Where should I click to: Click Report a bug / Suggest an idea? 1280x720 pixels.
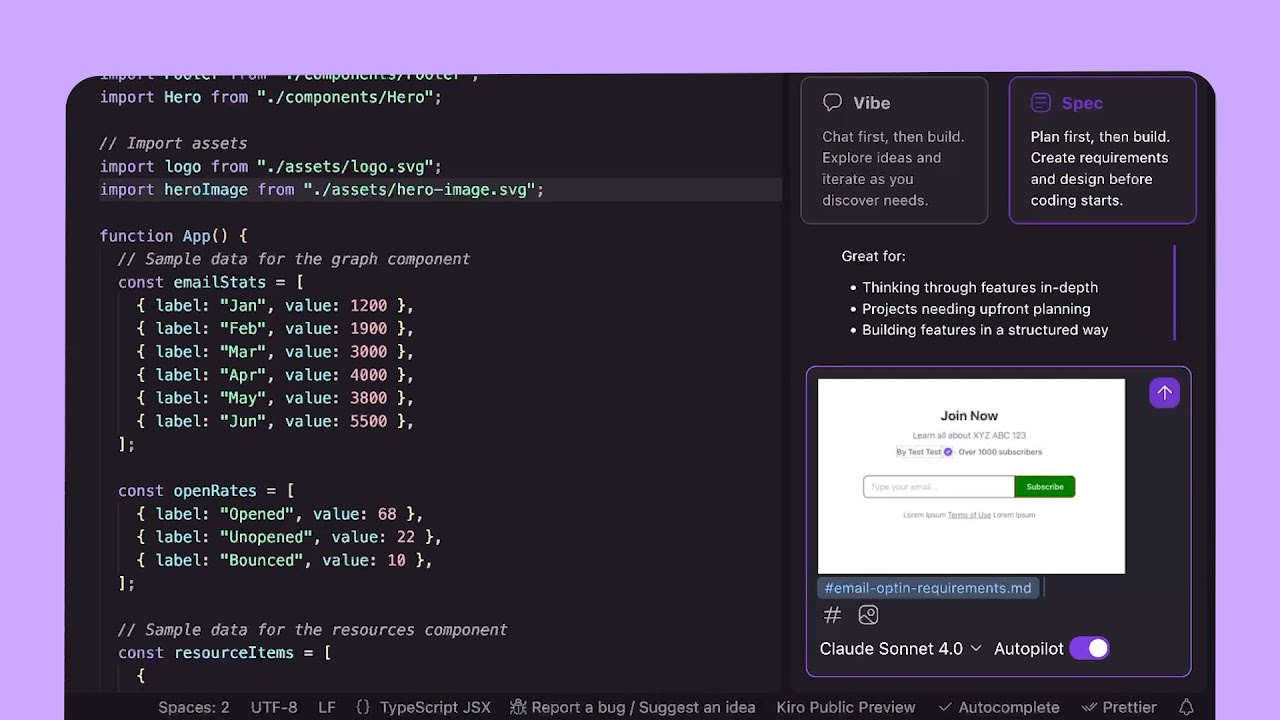[643, 707]
